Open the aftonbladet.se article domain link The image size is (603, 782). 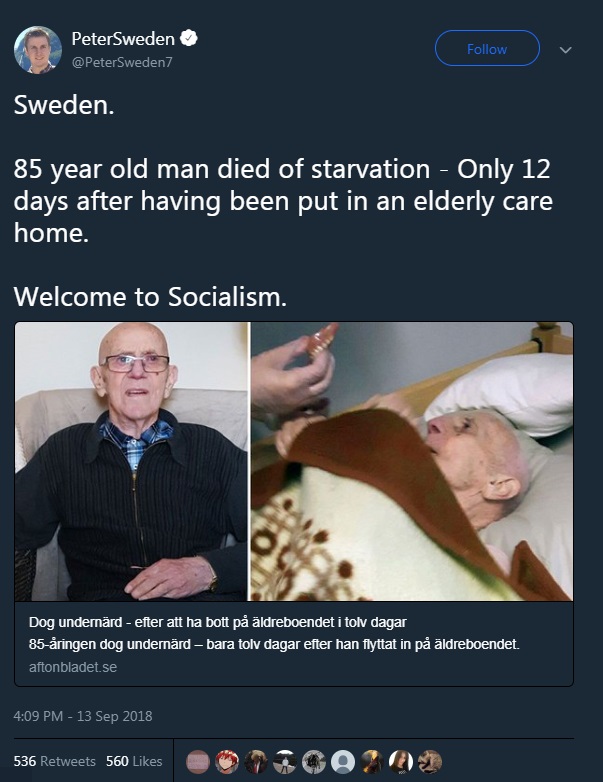pyautogui.click(x=73, y=667)
